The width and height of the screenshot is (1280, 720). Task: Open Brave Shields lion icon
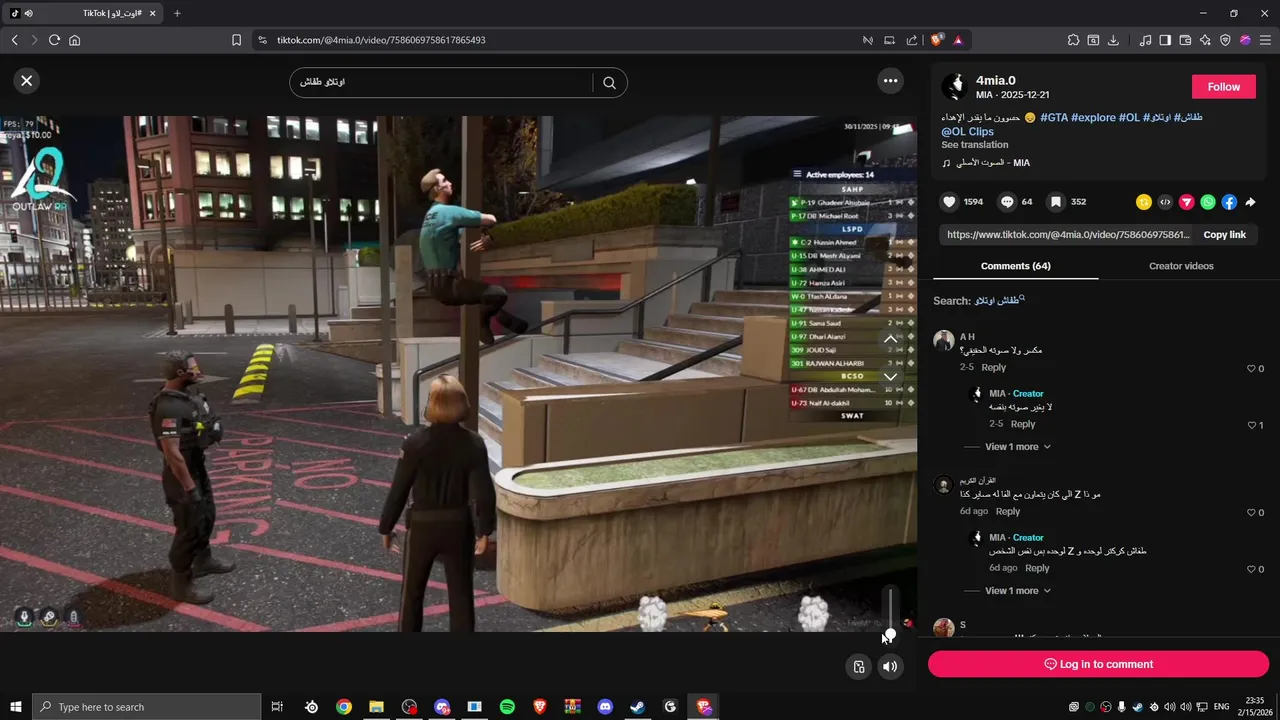(x=936, y=40)
